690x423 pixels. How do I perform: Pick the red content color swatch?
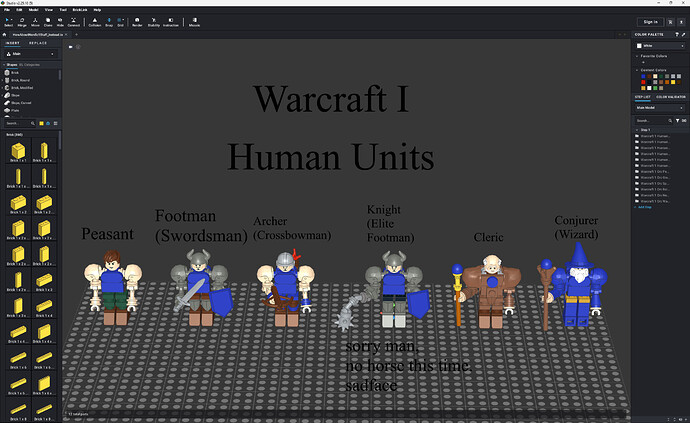click(x=643, y=82)
